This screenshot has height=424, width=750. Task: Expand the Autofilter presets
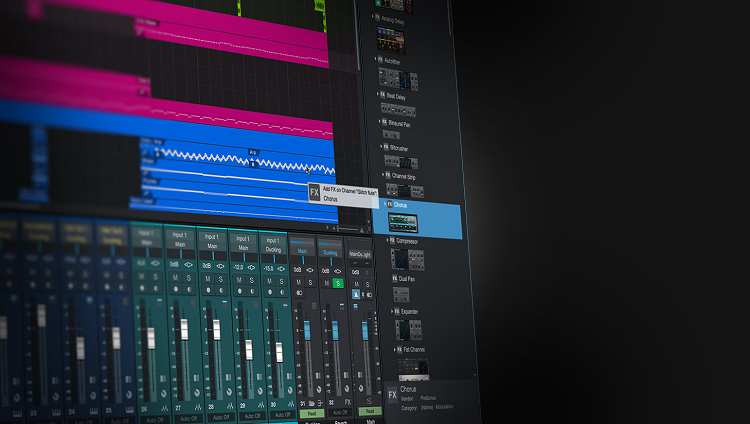[375, 59]
